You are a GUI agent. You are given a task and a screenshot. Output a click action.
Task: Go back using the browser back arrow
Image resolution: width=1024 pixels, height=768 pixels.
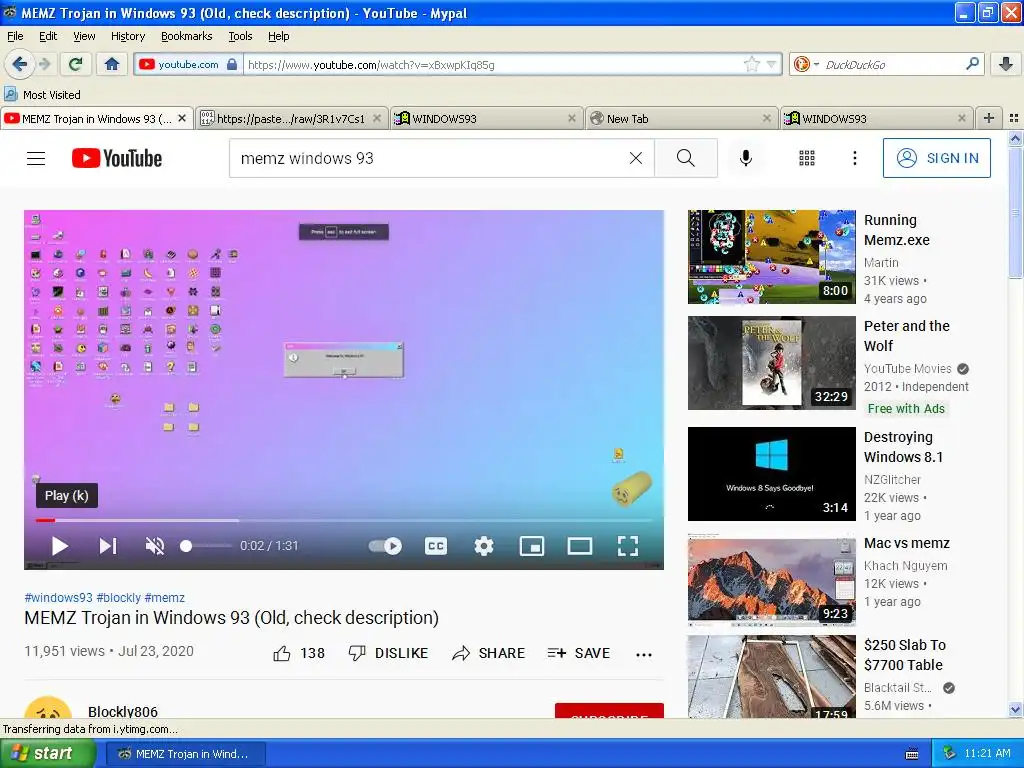coord(19,64)
